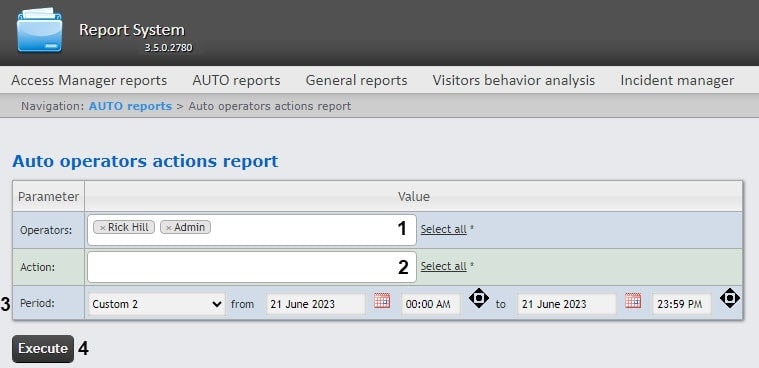759x368 pixels.
Task: Click time adjuster icon beside 23:59 PM
Action: (x=730, y=298)
